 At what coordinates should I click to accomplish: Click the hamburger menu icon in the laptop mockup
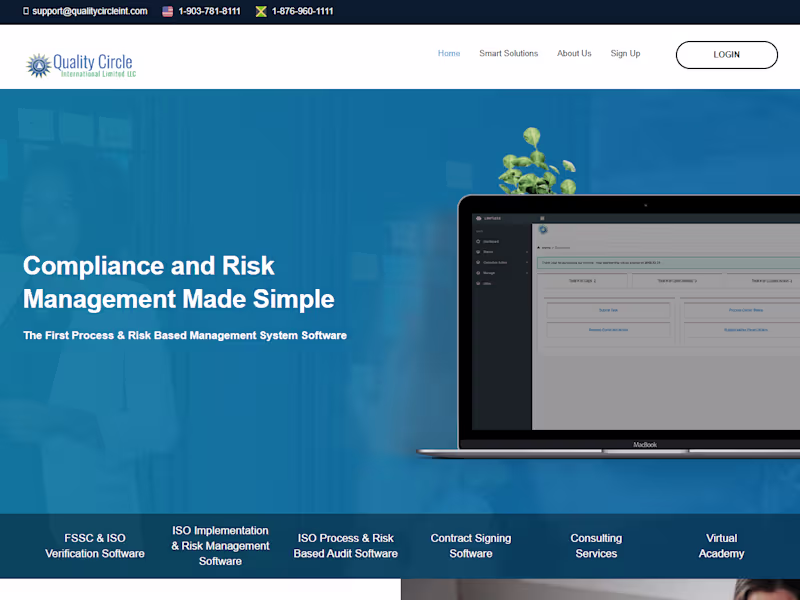pyautogui.click(x=541, y=216)
